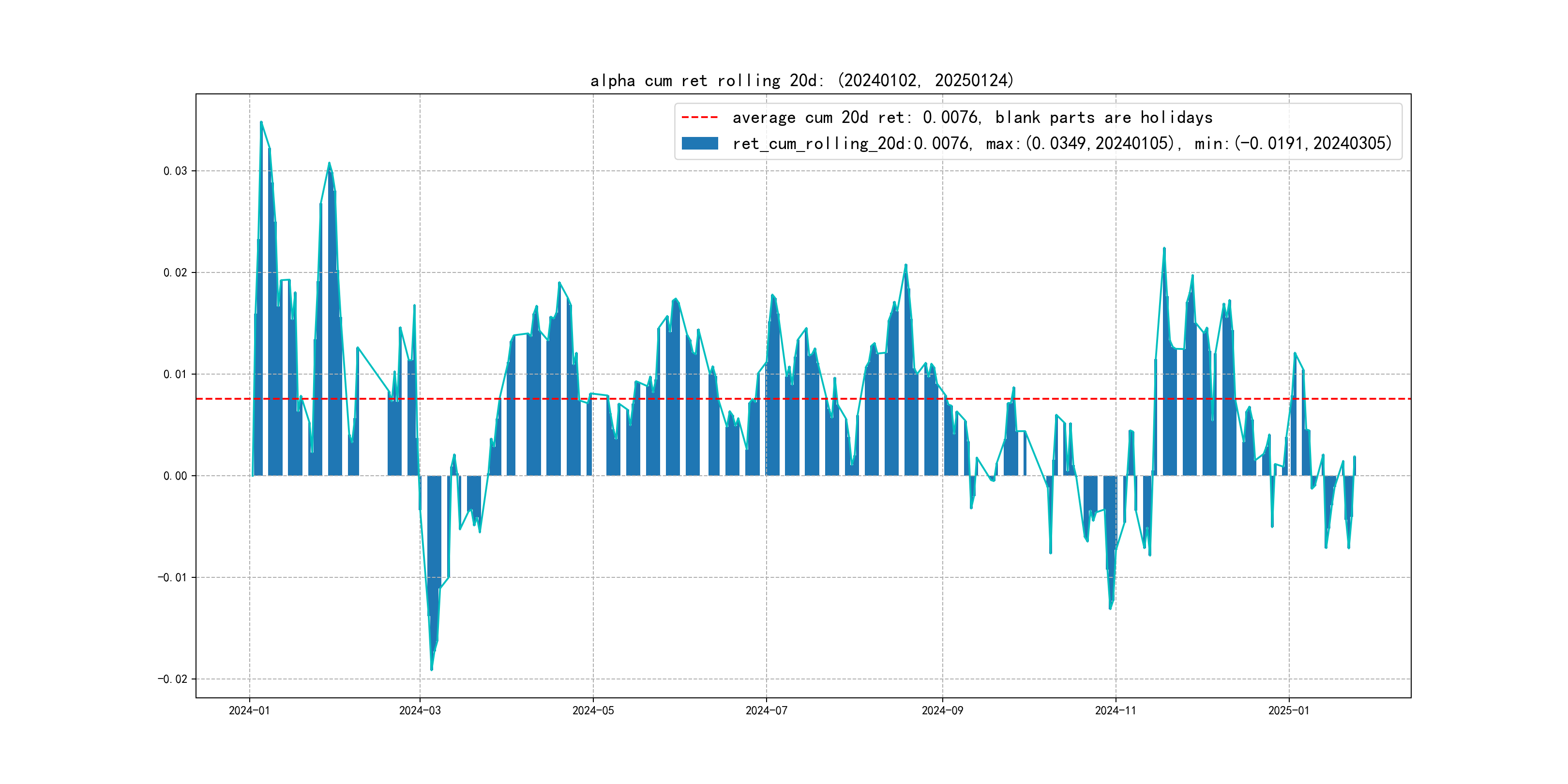Click the maximum peak in January 2024

261,122
